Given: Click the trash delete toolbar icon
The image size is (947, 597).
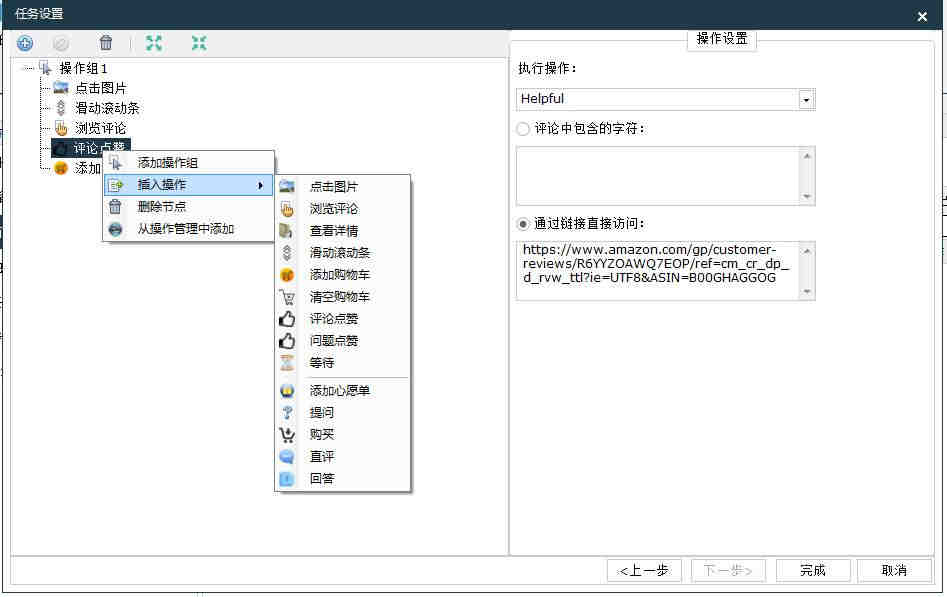Looking at the screenshot, I should 106,43.
